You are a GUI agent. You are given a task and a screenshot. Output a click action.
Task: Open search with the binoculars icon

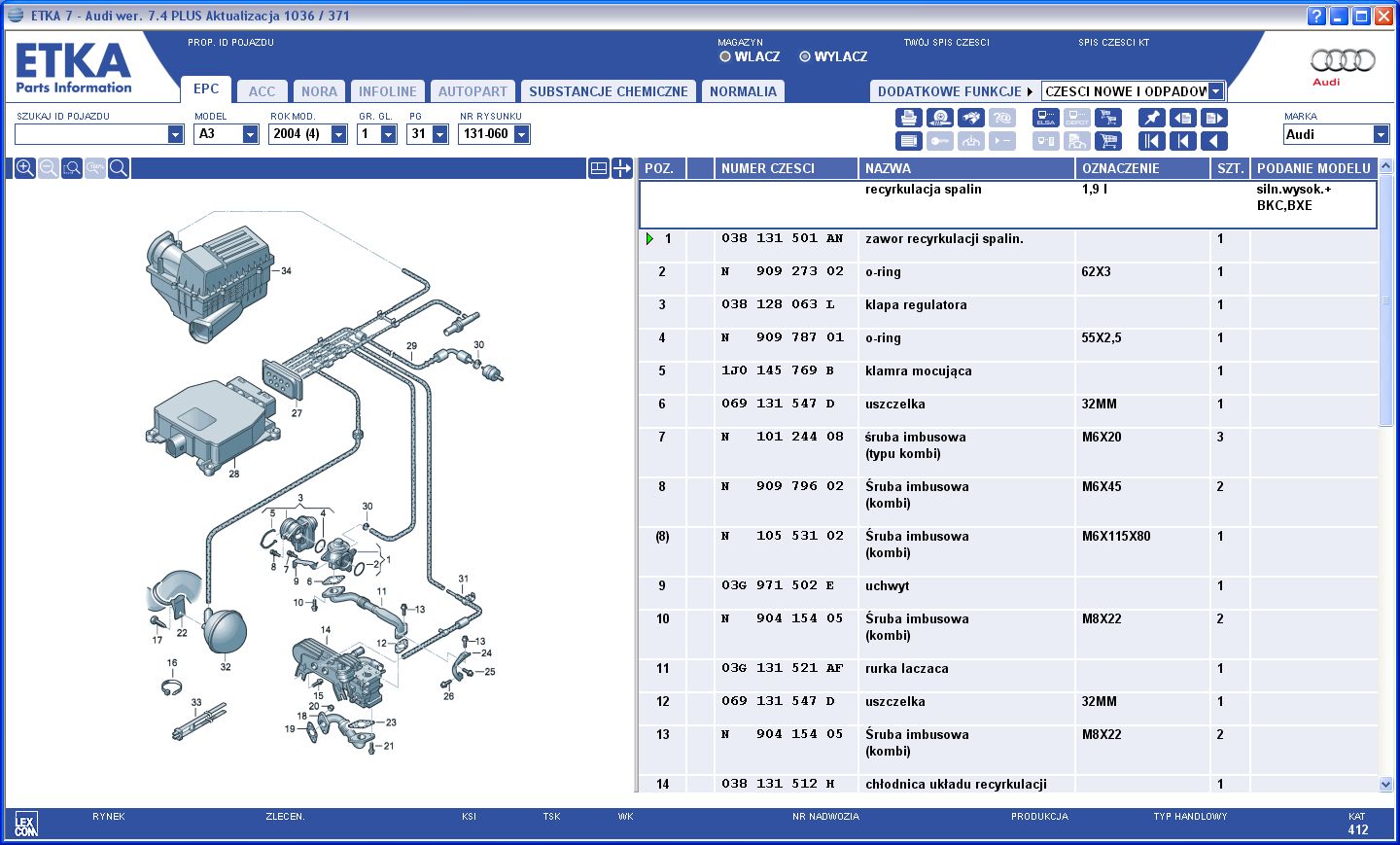970,118
